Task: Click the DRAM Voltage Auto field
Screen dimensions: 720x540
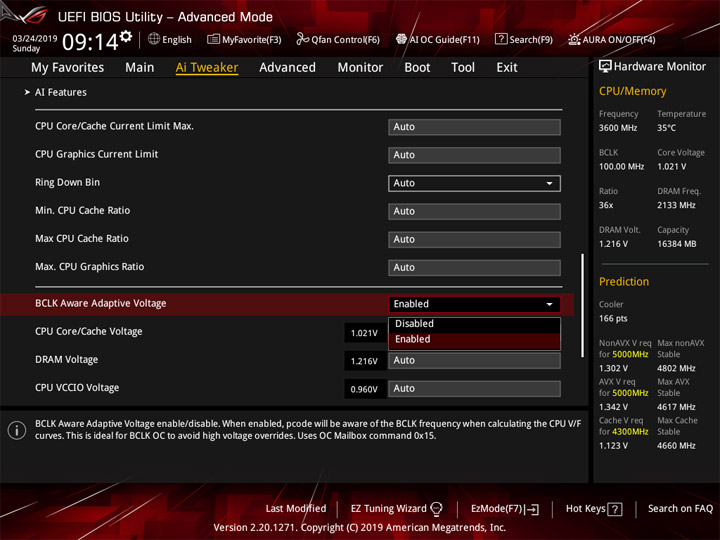Action: click(474, 360)
